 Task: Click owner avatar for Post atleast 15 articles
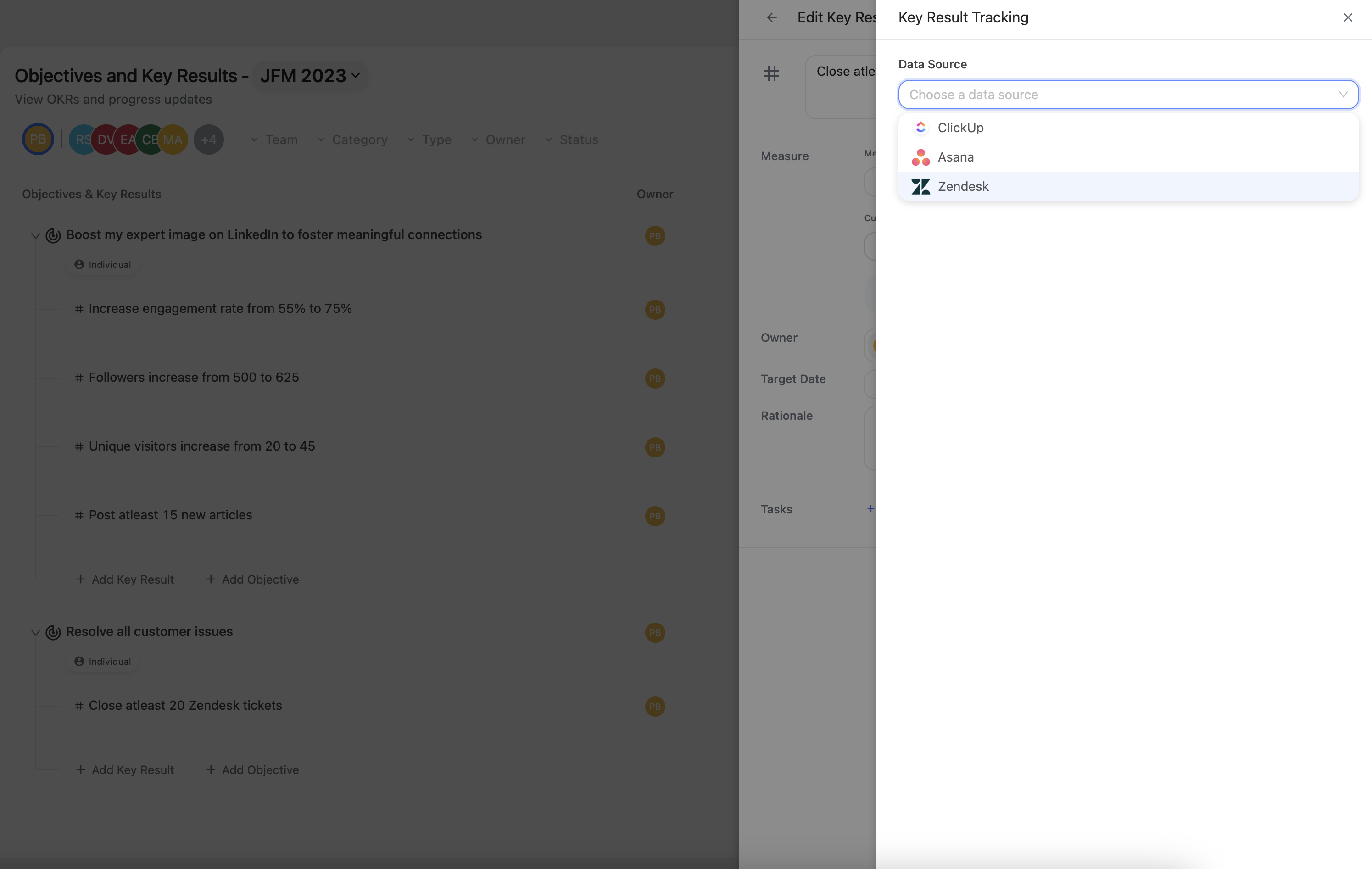[x=655, y=516]
